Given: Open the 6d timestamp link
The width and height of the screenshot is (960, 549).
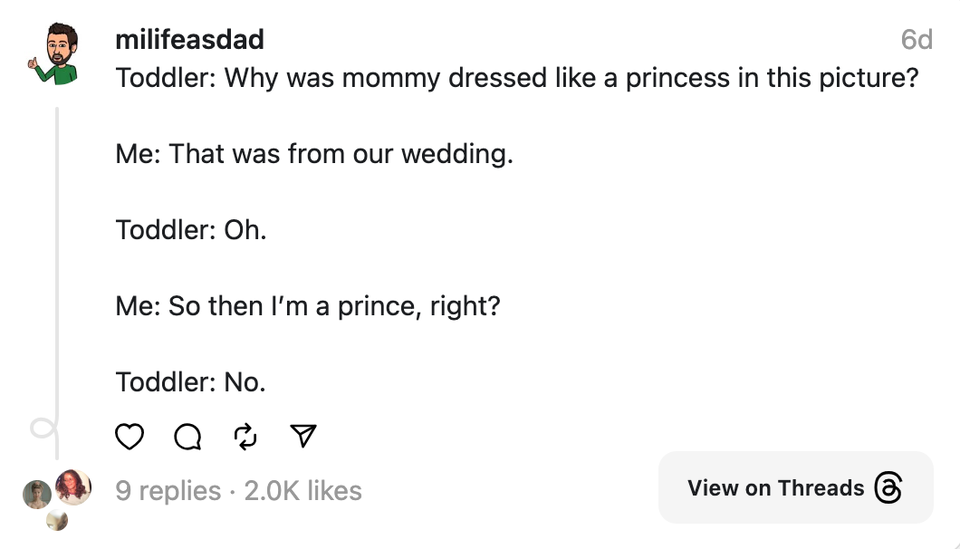Looking at the screenshot, I should 916,39.
